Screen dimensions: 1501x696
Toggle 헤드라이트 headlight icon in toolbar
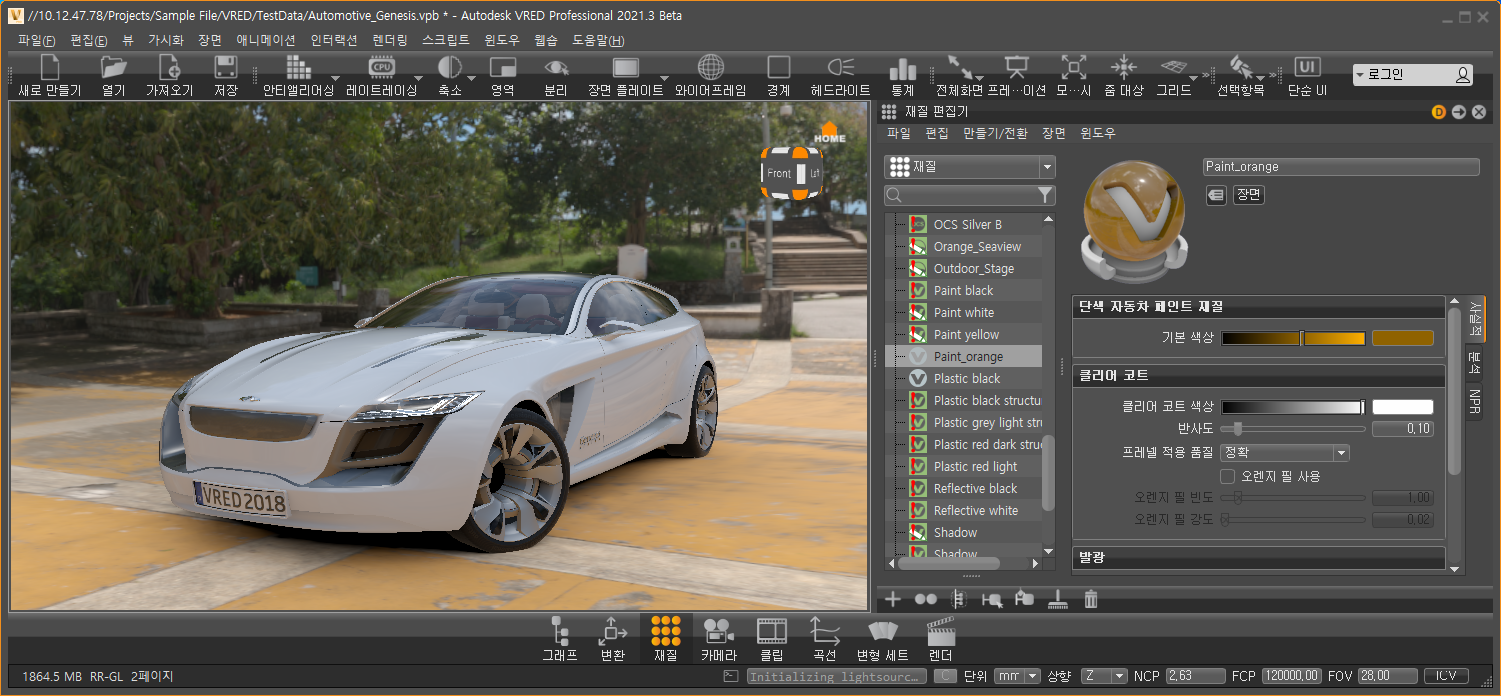pos(840,68)
